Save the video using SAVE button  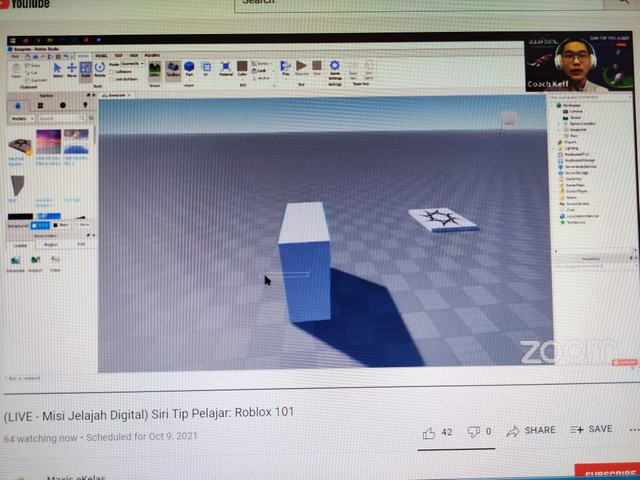[x=591, y=430]
